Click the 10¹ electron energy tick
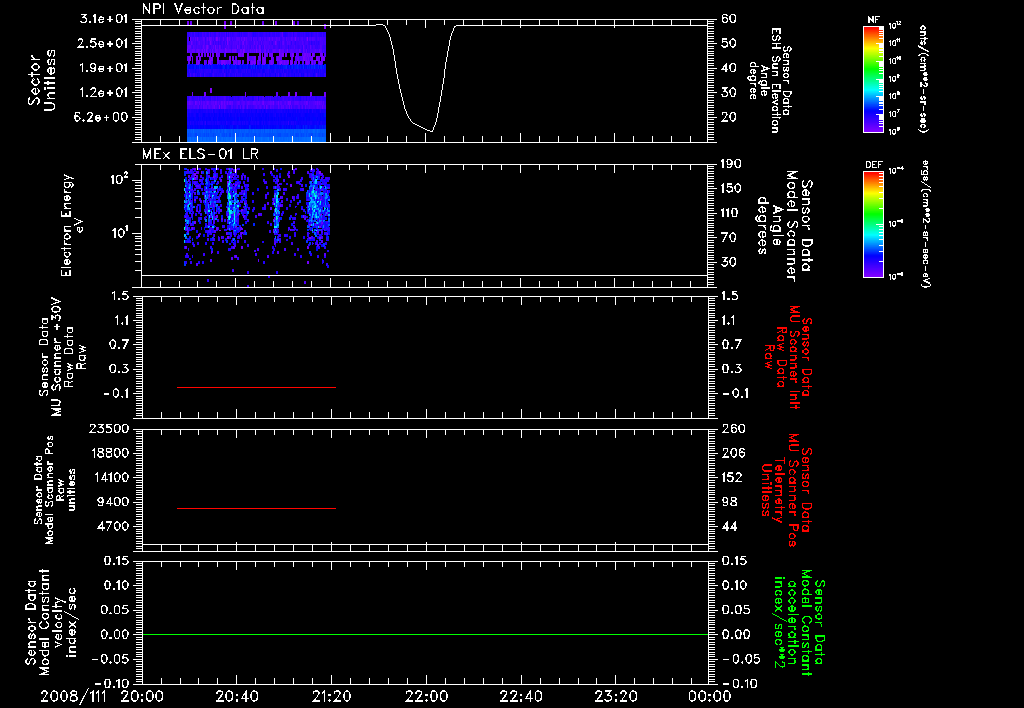 coord(120,233)
